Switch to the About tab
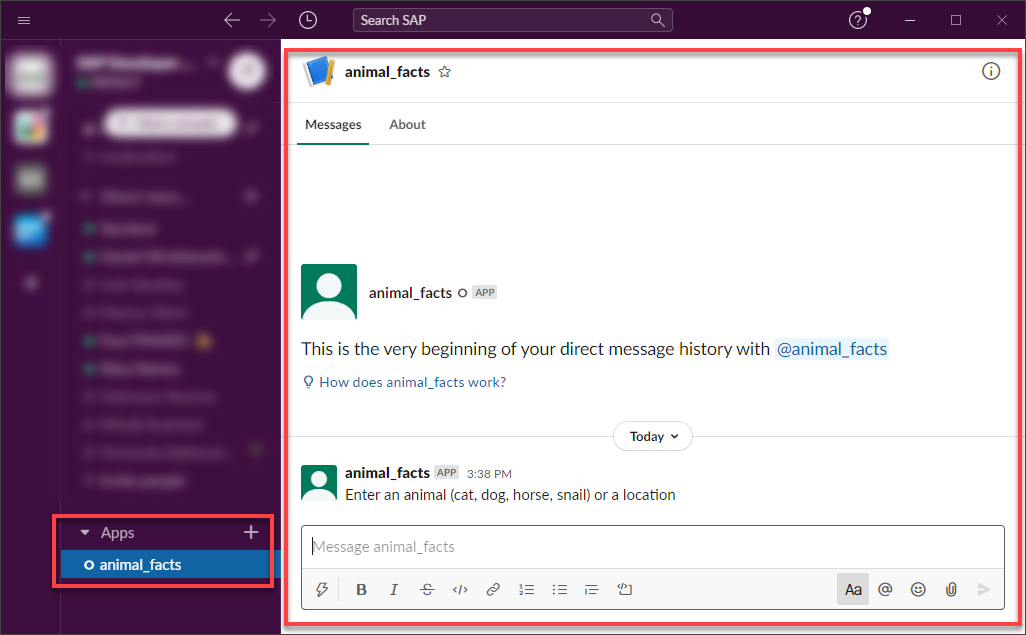Screen dimensions: 1026x635 coord(407,124)
